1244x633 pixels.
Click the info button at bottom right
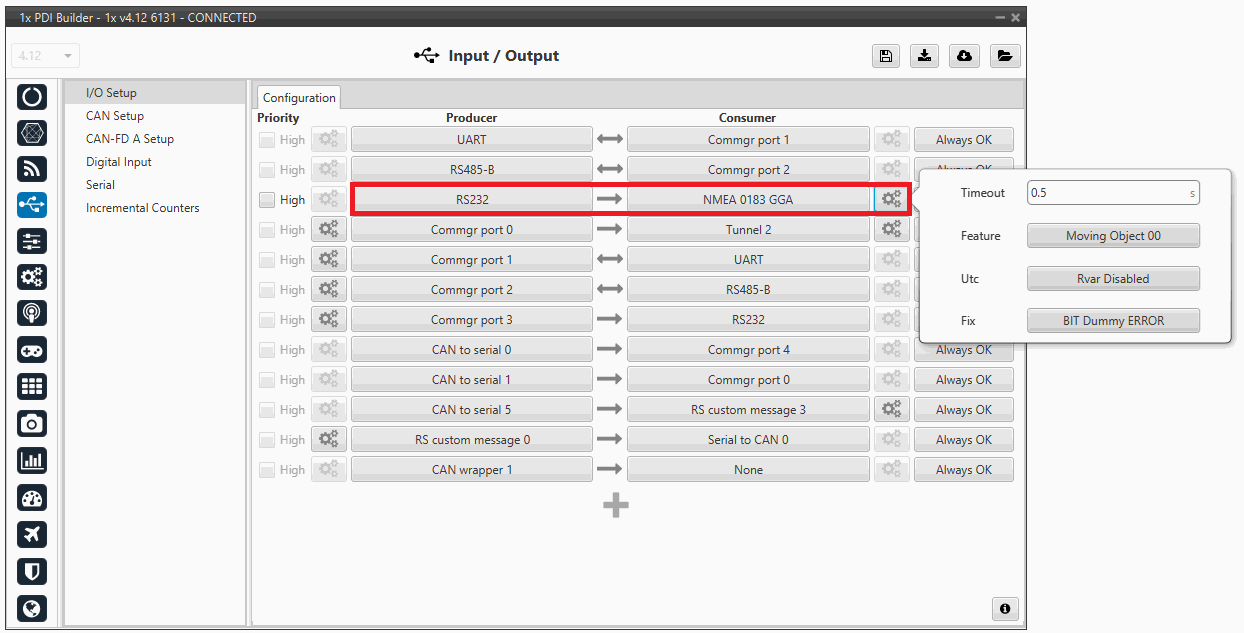[x=1005, y=608]
